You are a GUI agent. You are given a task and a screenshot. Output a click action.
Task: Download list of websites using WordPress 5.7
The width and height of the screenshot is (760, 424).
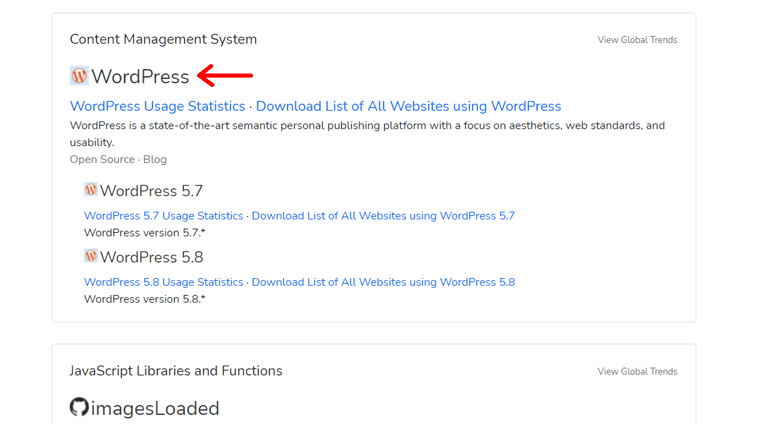pyautogui.click(x=383, y=216)
